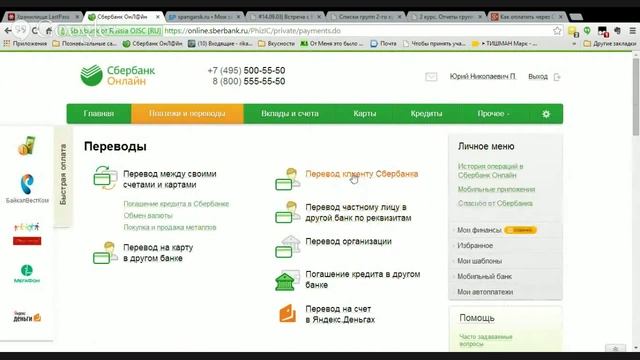Open the Кредиты navigation tab
This screenshot has width=640, height=360.
click(426, 114)
